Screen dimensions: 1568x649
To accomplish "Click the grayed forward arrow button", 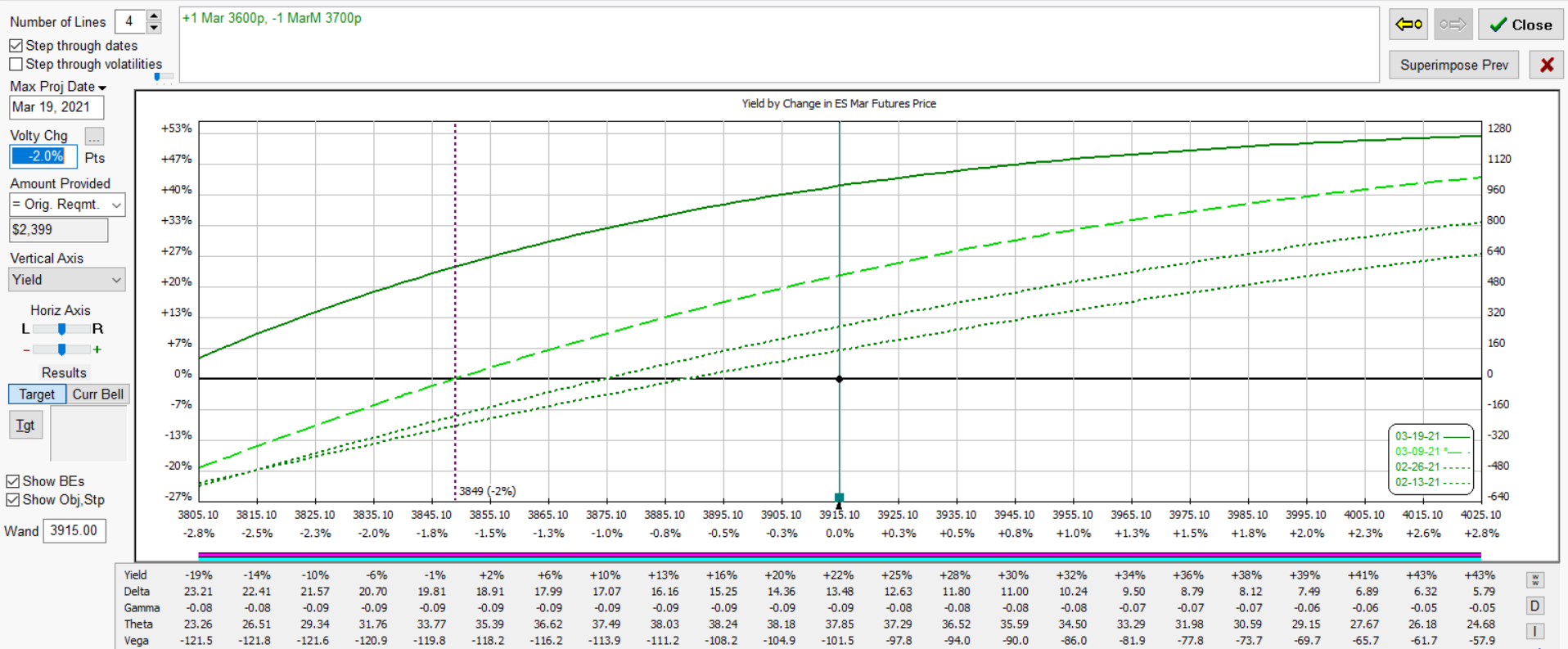I will [x=1453, y=25].
